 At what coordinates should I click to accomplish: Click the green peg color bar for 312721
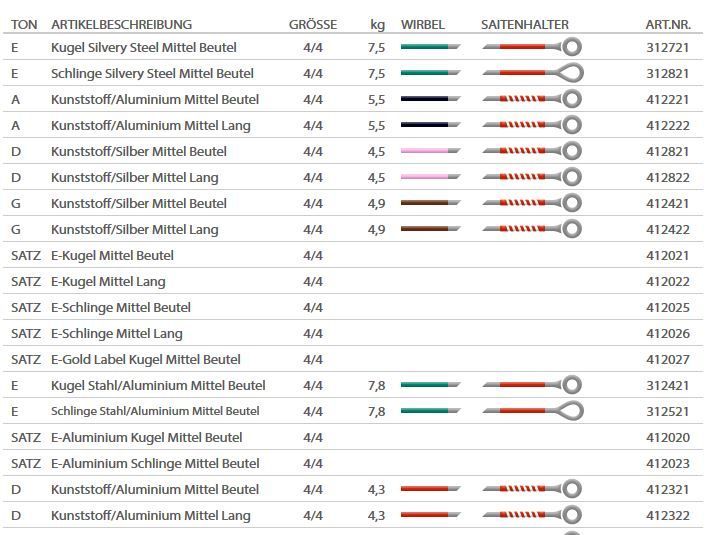click(x=430, y=47)
